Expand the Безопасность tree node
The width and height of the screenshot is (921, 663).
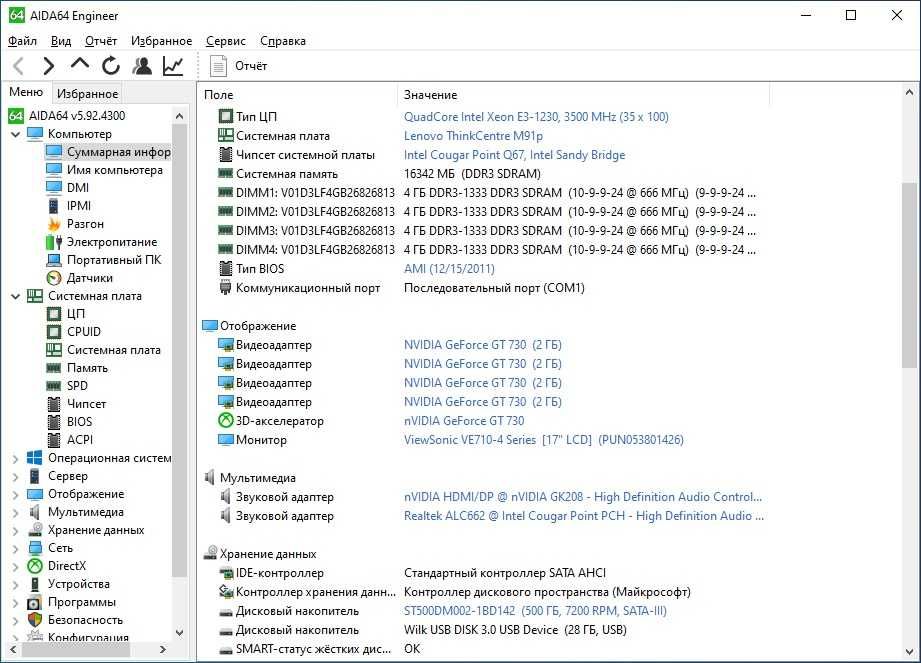(16, 621)
